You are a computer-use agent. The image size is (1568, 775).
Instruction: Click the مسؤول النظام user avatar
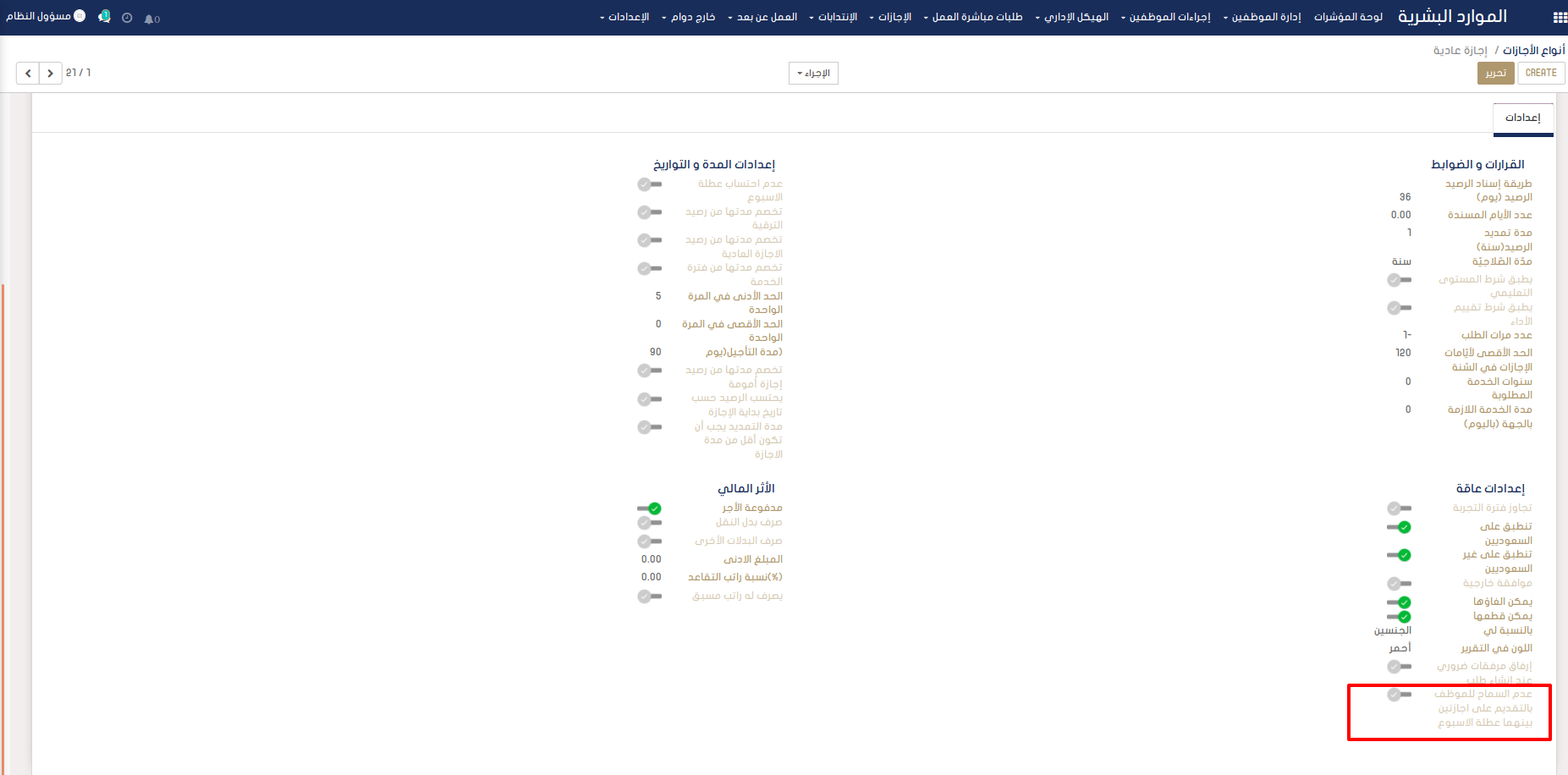pos(80,16)
